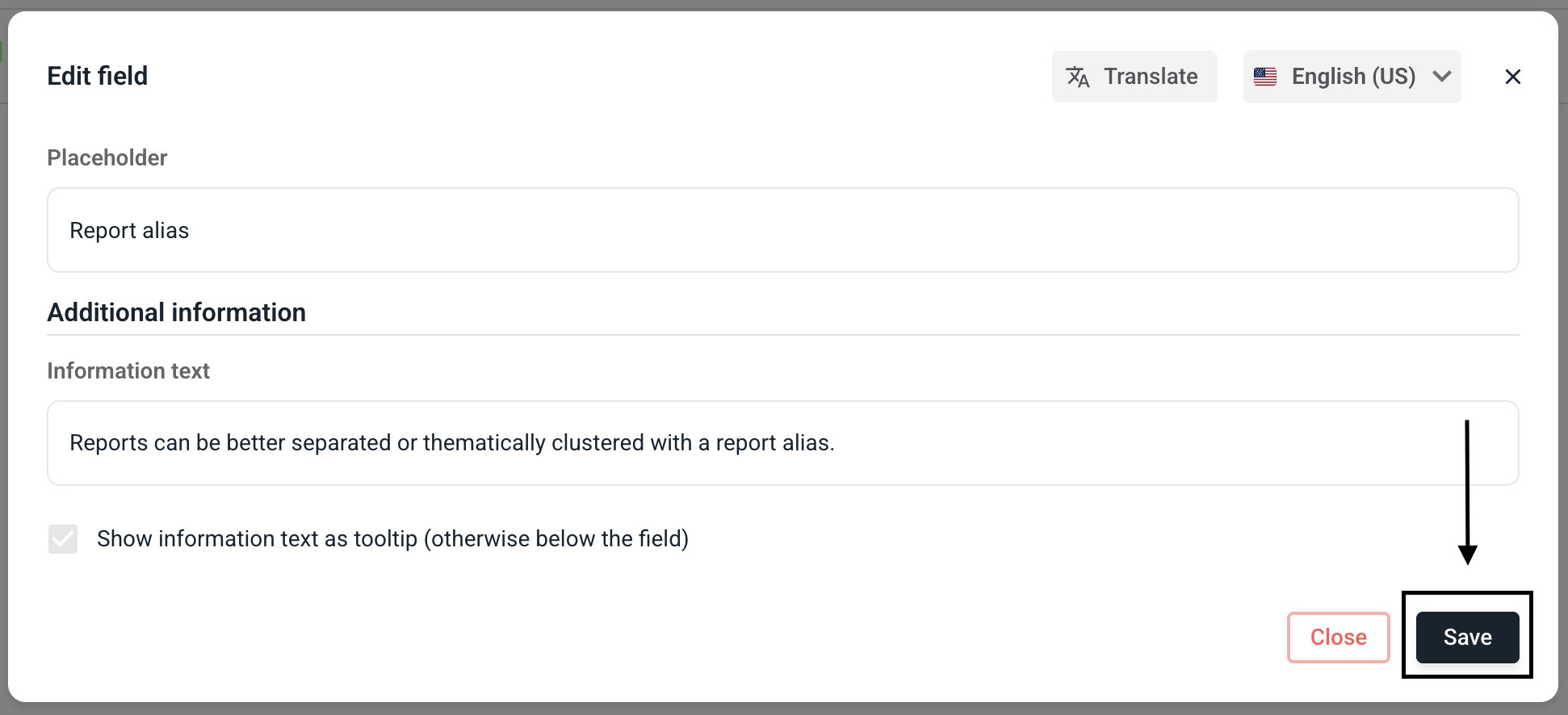Save the field changes
The image size is (1568, 715).
[1467, 638]
